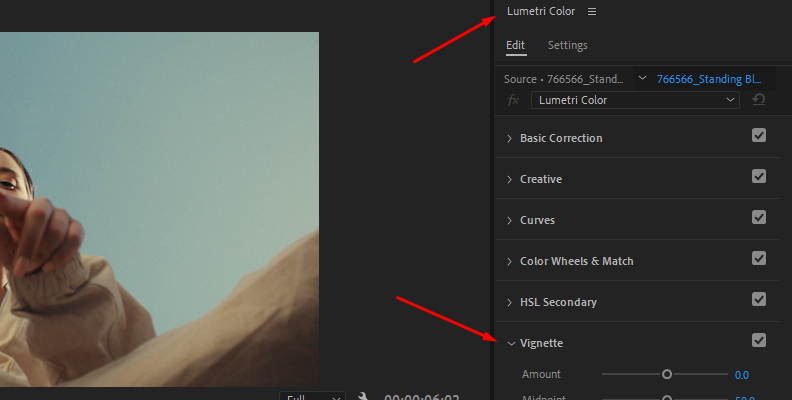Click the fx effect toggle icon

coord(513,100)
